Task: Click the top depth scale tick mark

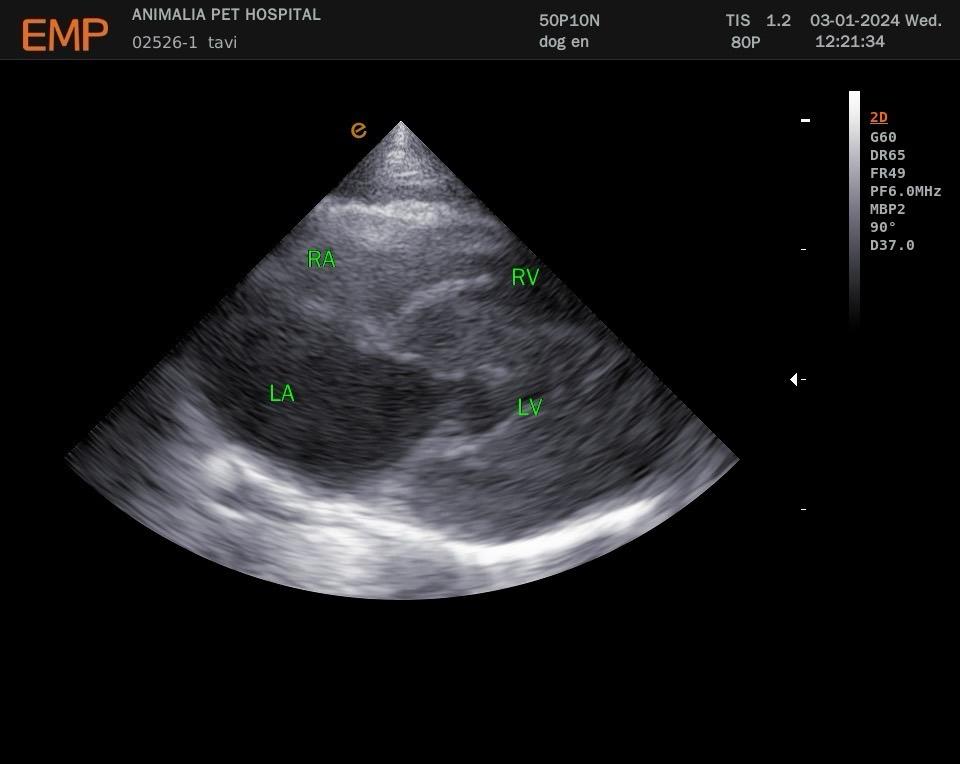Action: [x=806, y=121]
